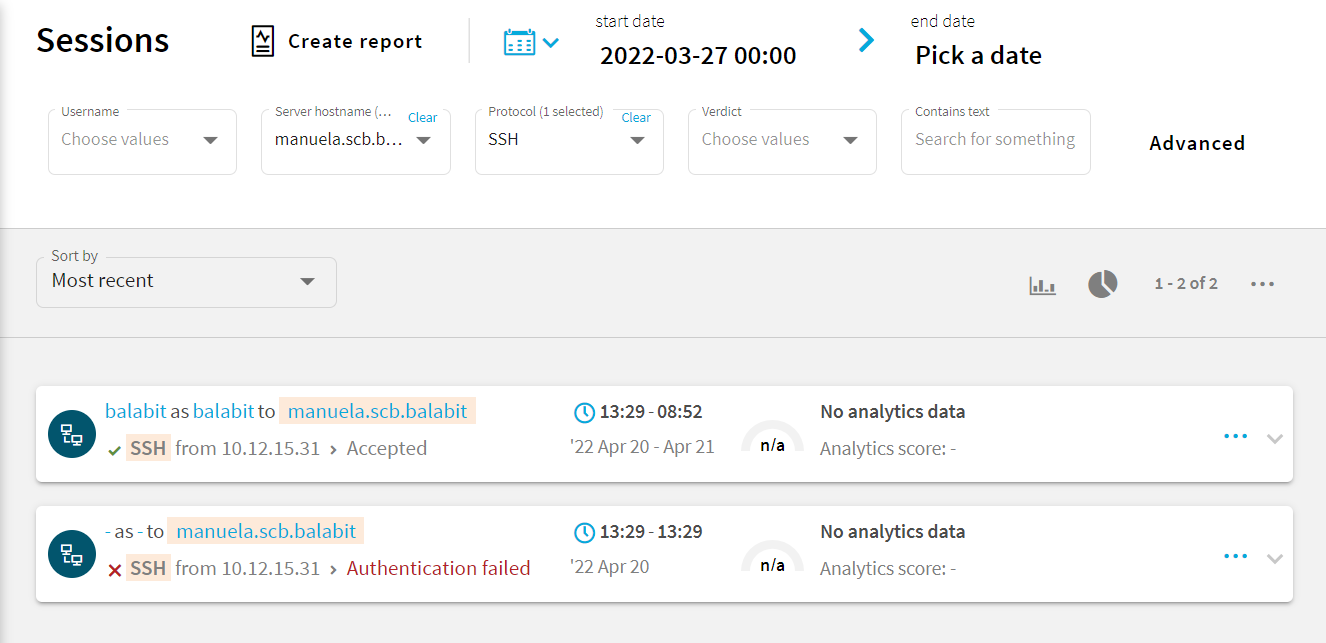The width and height of the screenshot is (1326, 643).
Task: Click the failed session's connection icon
Action: pyautogui.click(x=72, y=554)
